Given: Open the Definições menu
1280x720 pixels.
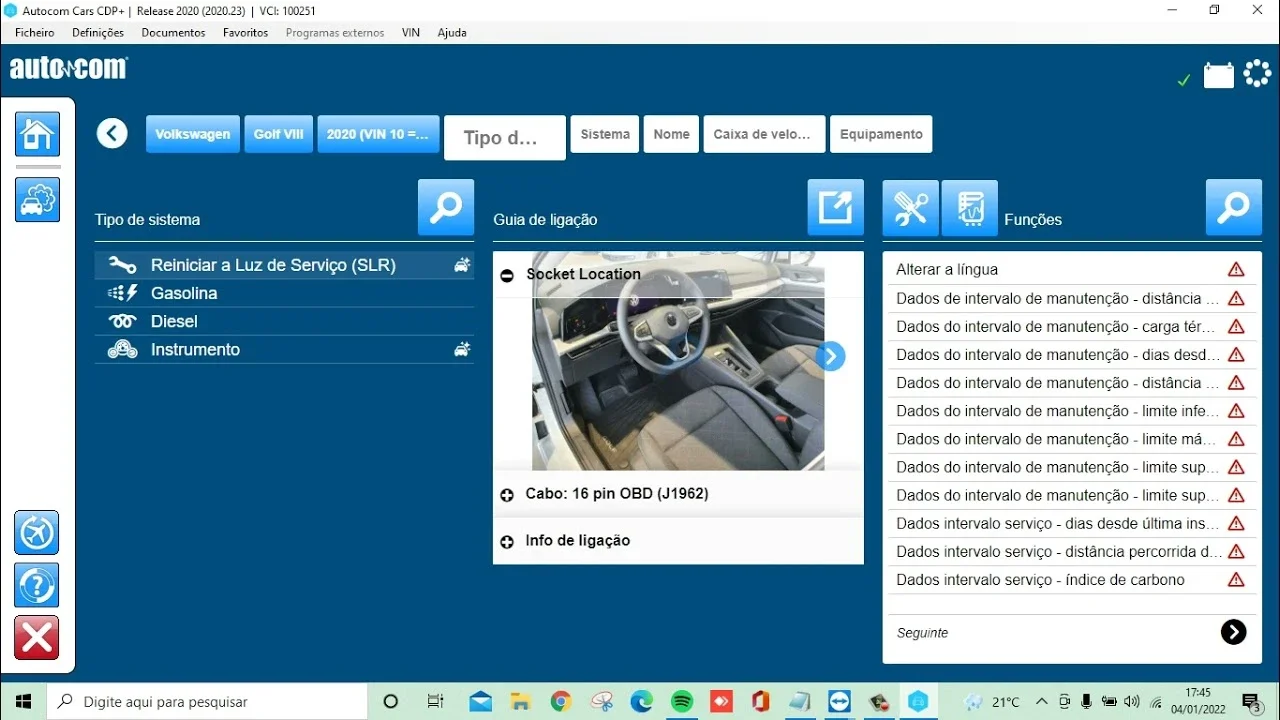Looking at the screenshot, I should point(98,32).
